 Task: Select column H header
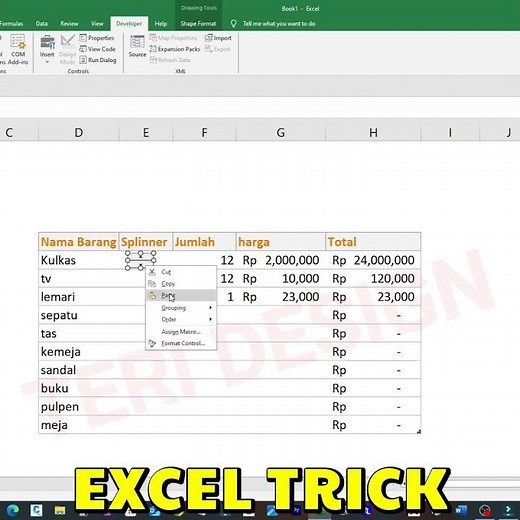[373, 133]
